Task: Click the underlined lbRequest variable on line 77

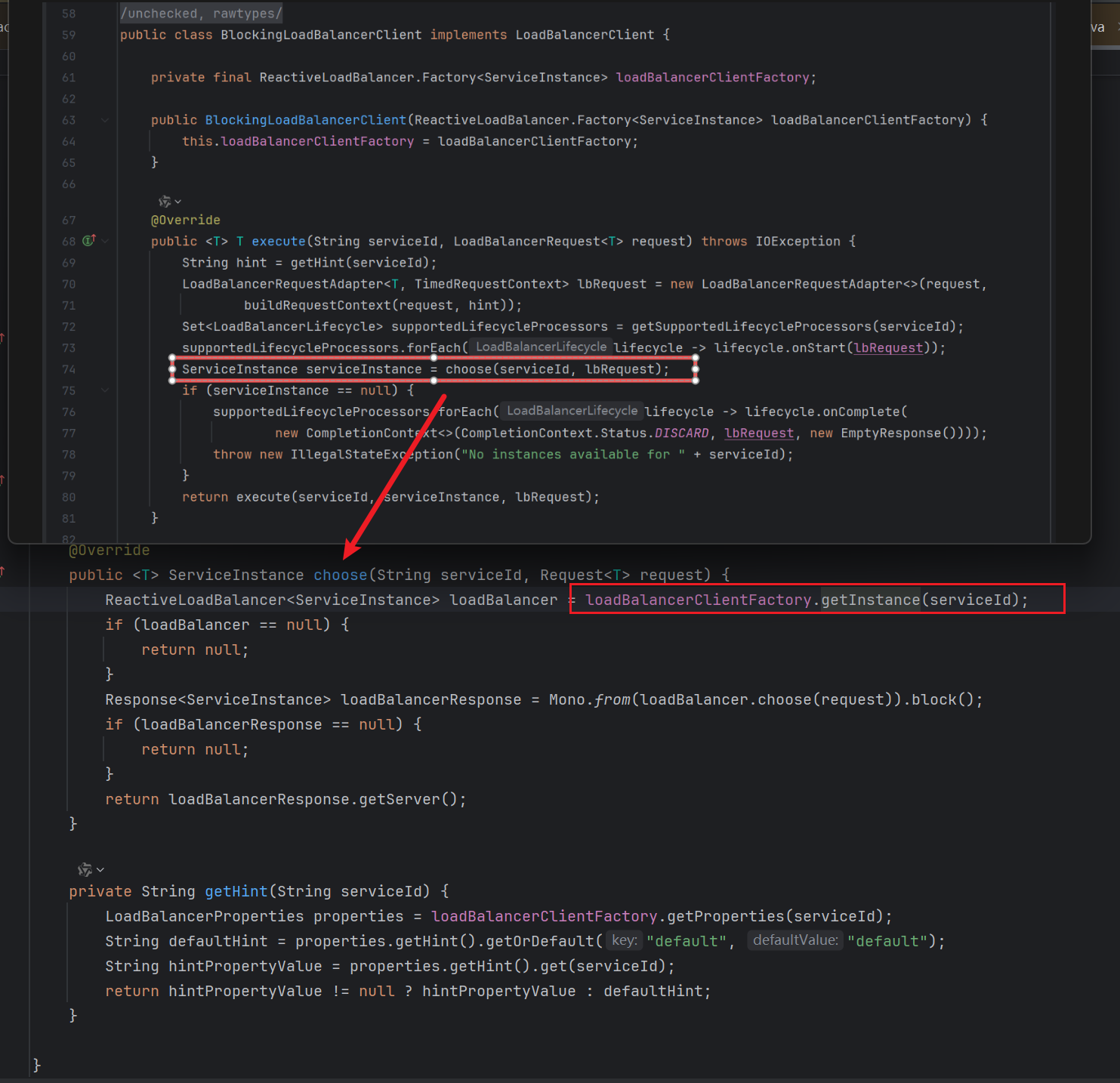Action: pyautogui.click(x=759, y=434)
